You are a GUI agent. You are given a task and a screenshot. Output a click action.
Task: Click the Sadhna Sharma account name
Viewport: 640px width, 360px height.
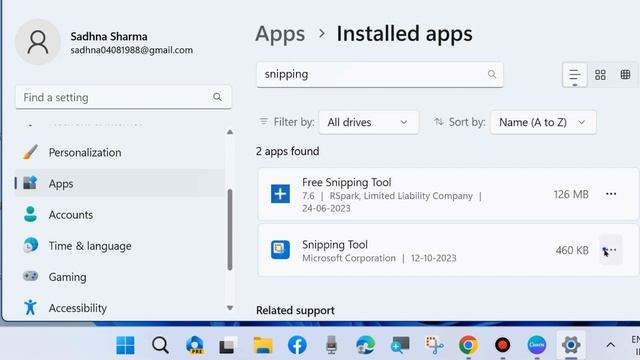pos(109,36)
